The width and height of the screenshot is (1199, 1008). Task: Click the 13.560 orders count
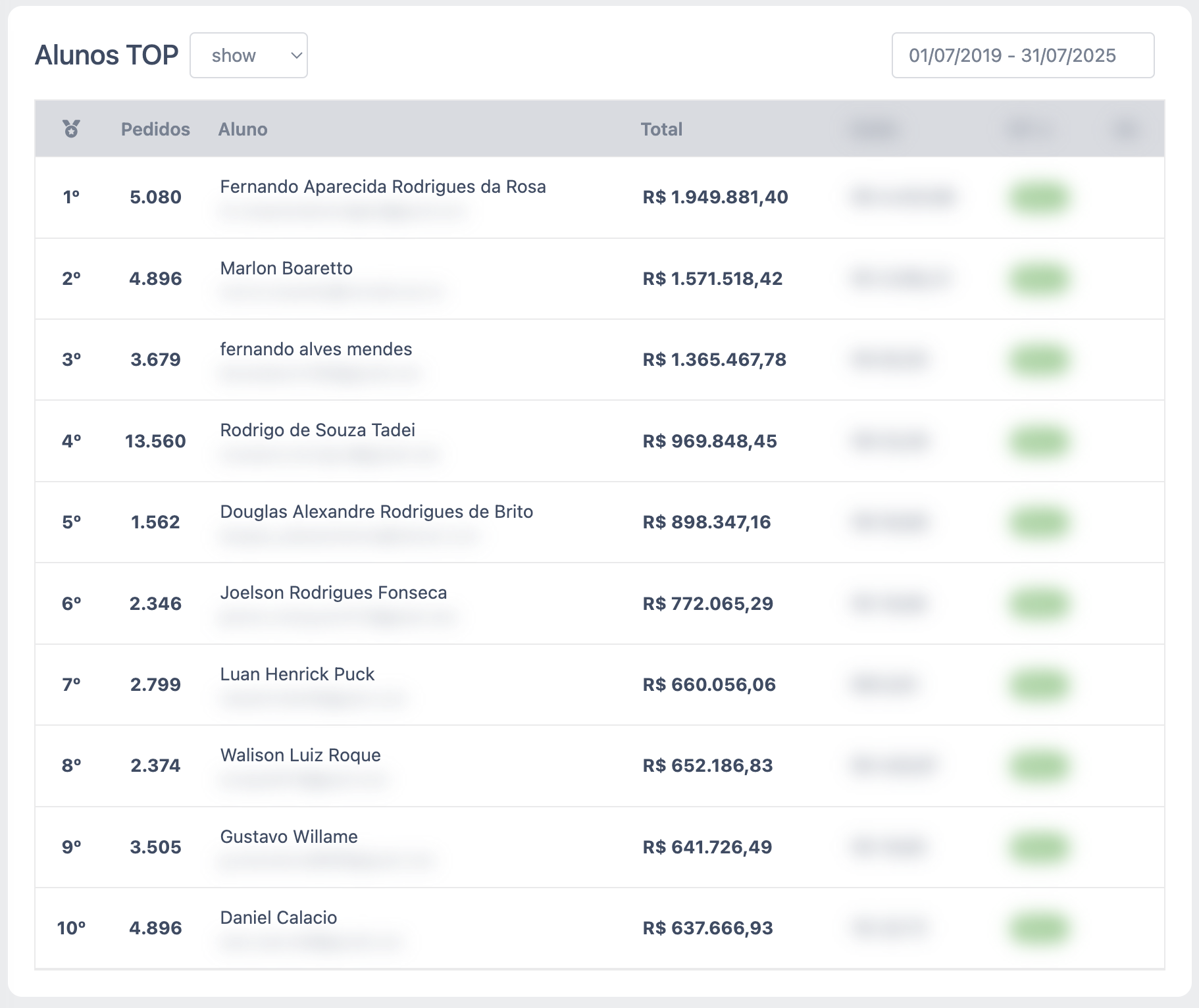(x=155, y=441)
